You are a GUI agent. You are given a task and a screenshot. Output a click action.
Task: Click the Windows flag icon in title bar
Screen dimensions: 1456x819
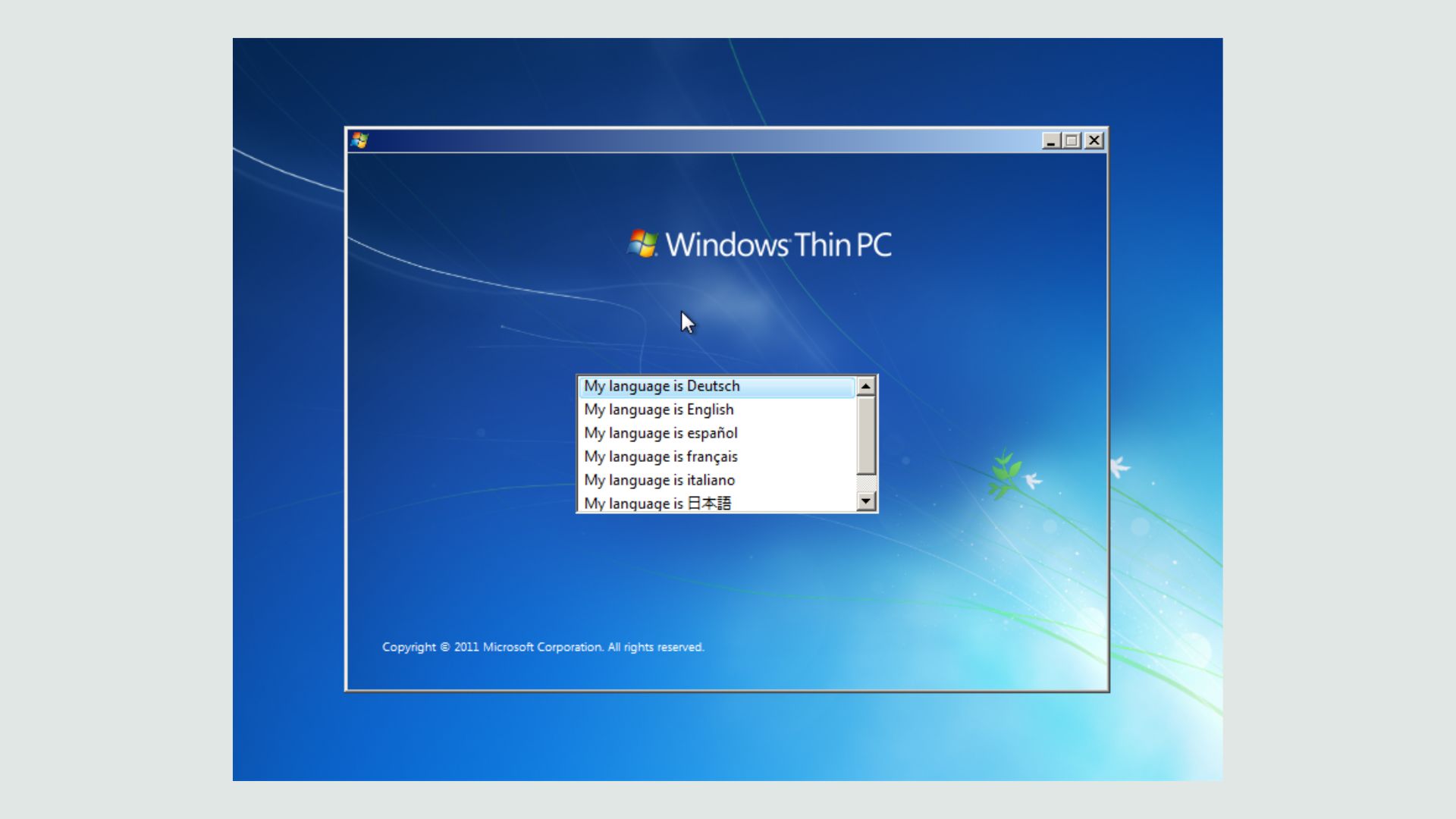359,140
